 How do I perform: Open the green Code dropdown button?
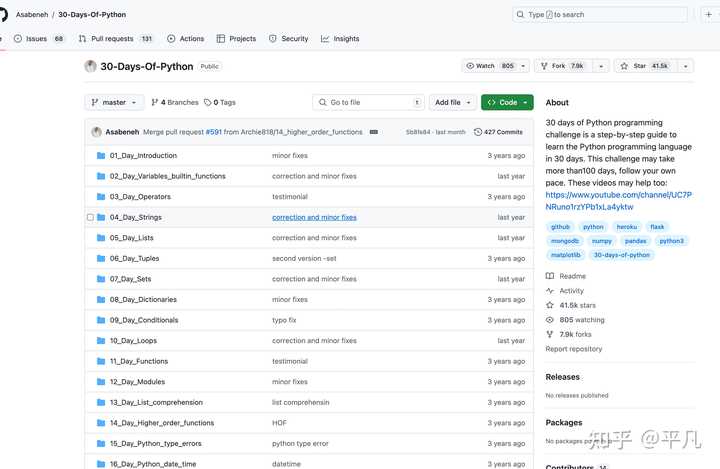[x=507, y=102]
